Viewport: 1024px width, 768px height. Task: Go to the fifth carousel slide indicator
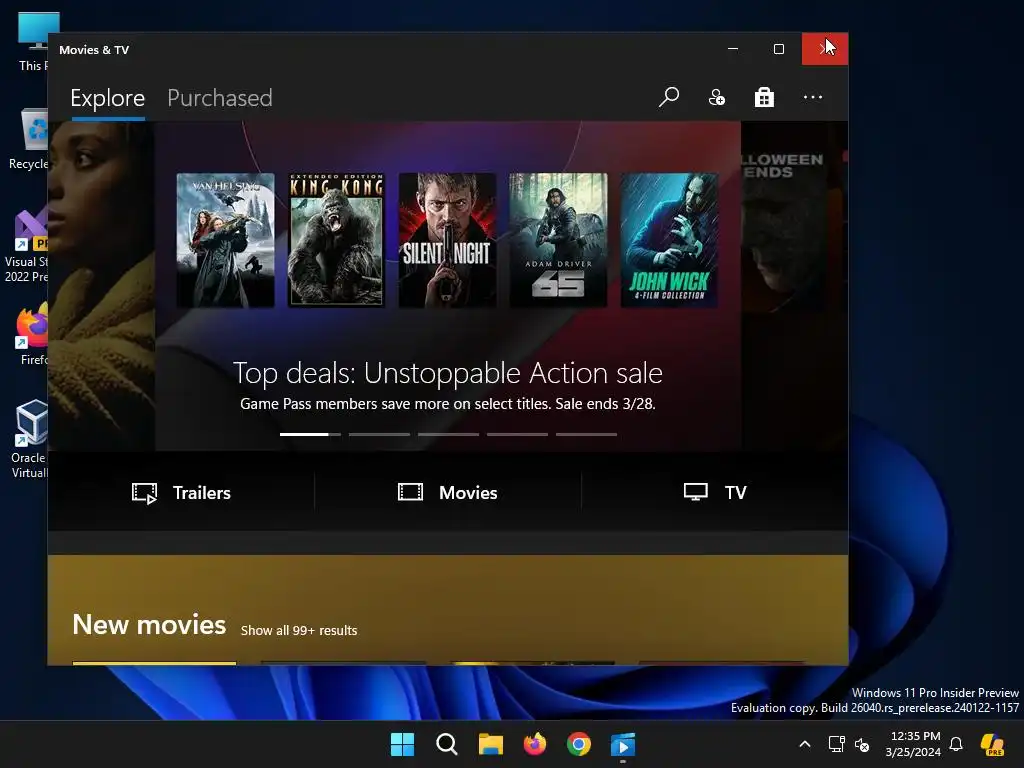586,434
